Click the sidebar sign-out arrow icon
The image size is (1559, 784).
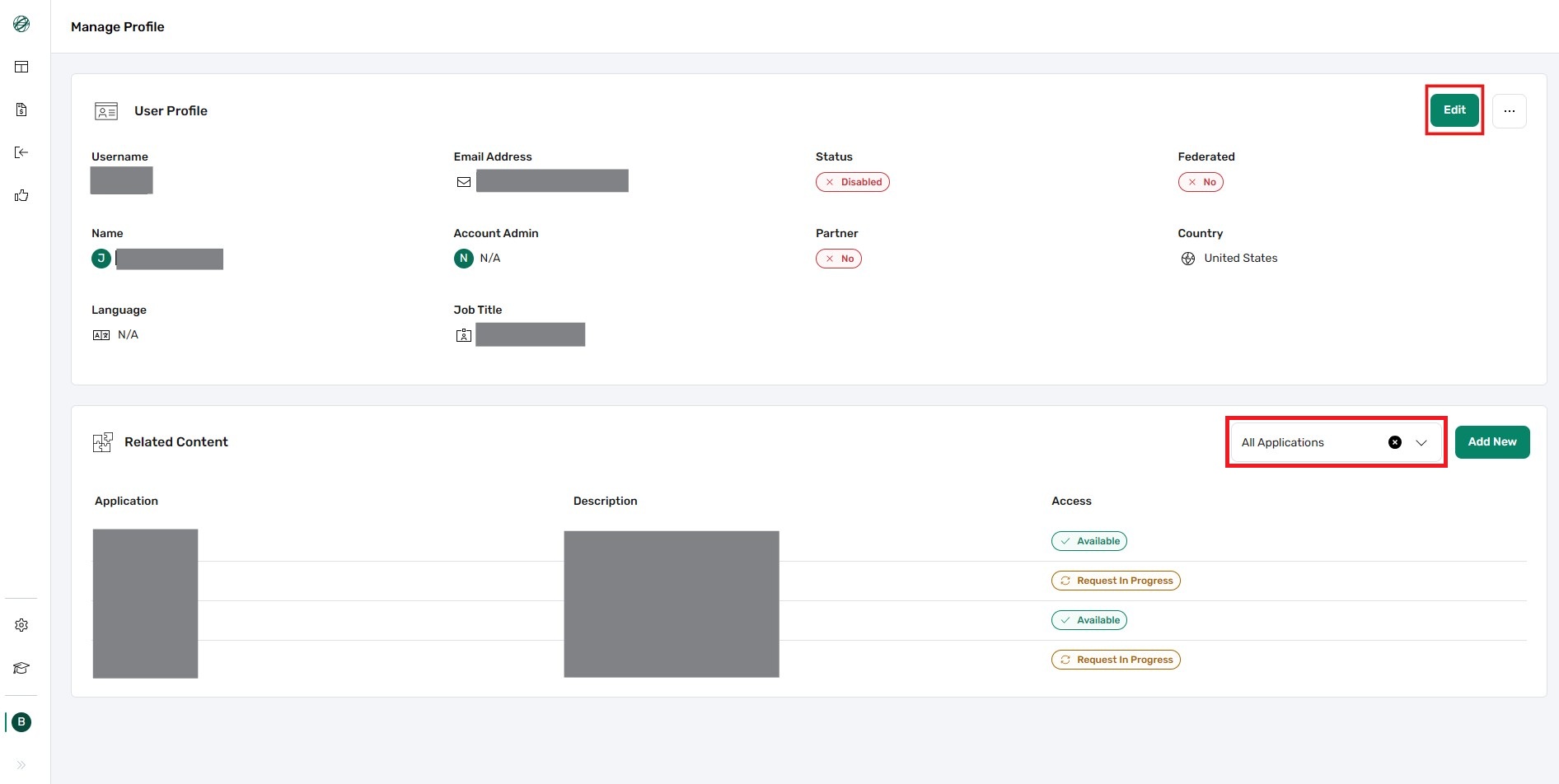(x=21, y=152)
